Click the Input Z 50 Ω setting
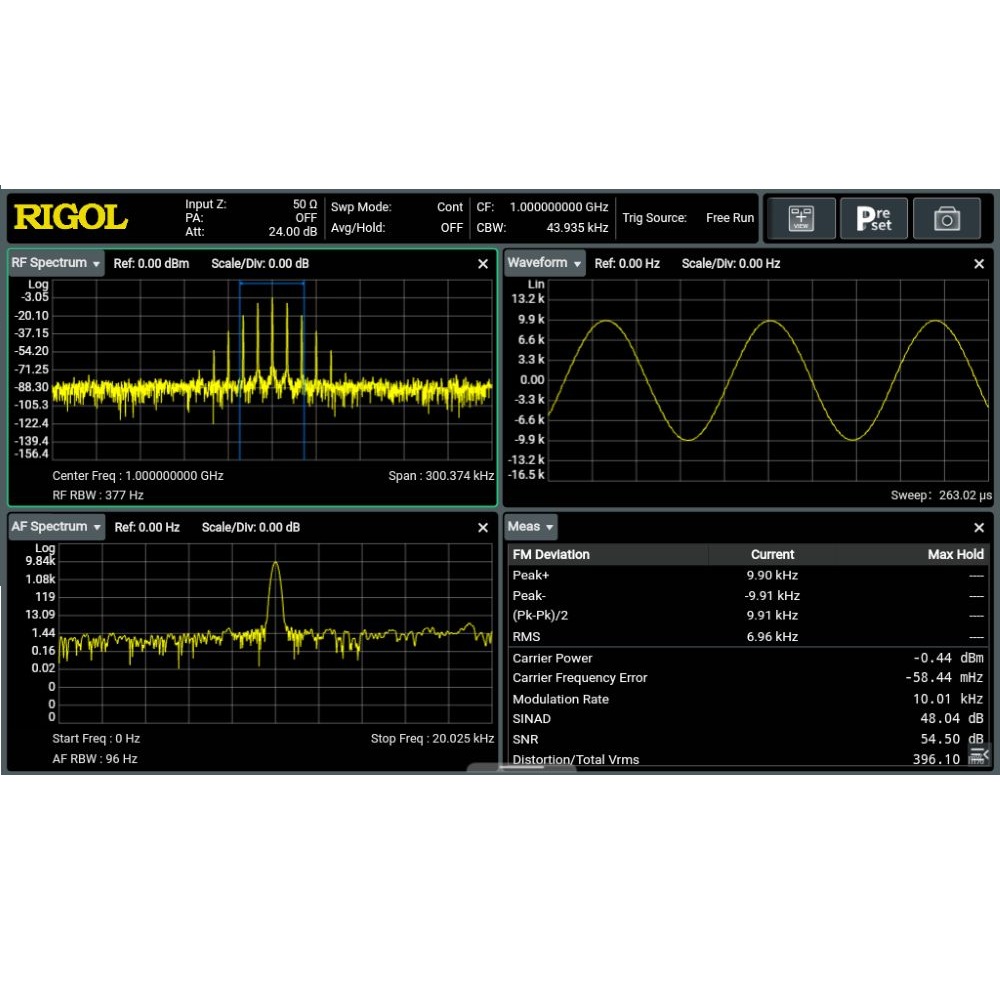1000x1000 pixels. click(251, 204)
